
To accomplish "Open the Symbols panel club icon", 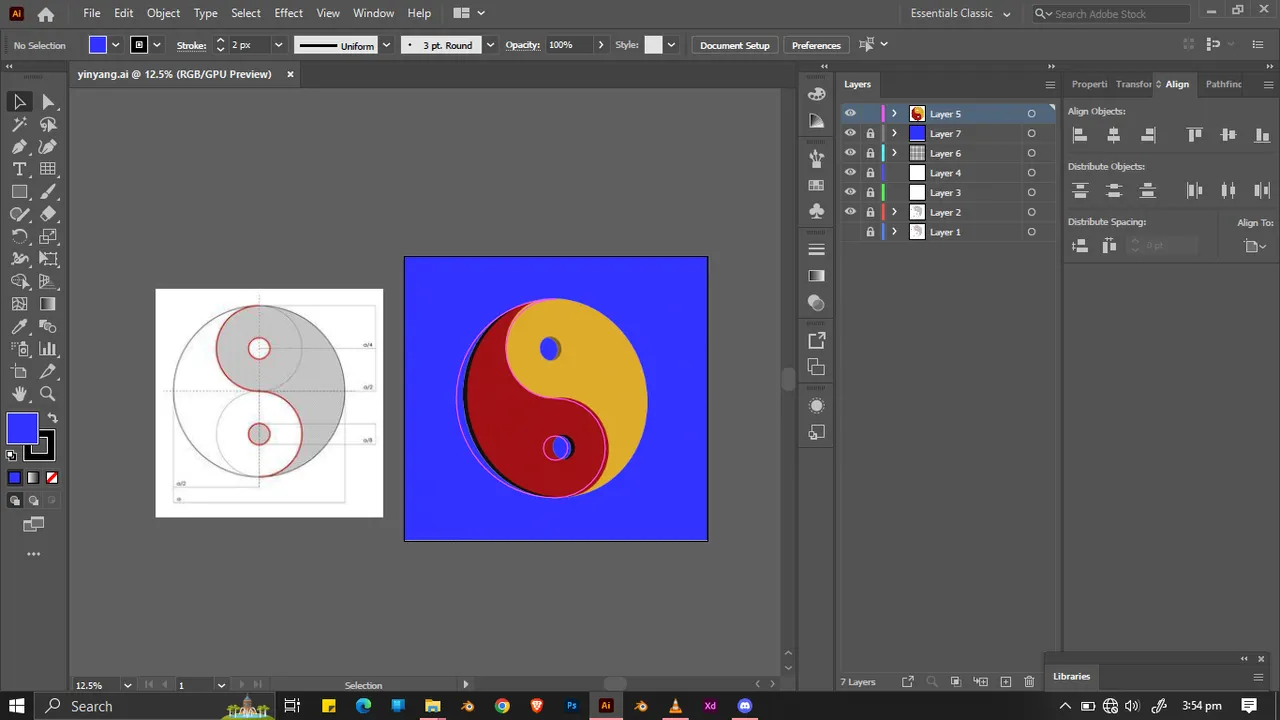I will [x=817, y=212].
